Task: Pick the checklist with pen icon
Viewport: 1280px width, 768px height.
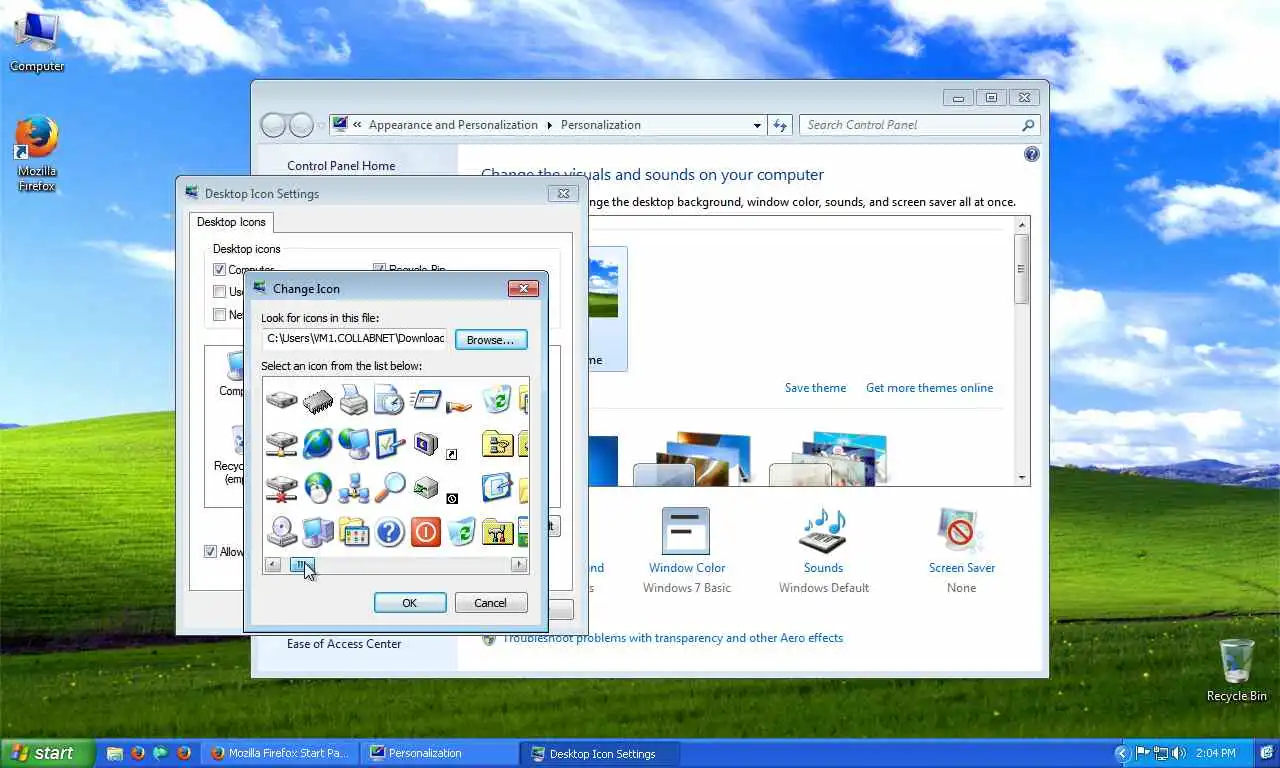Action: coord(389,443)
